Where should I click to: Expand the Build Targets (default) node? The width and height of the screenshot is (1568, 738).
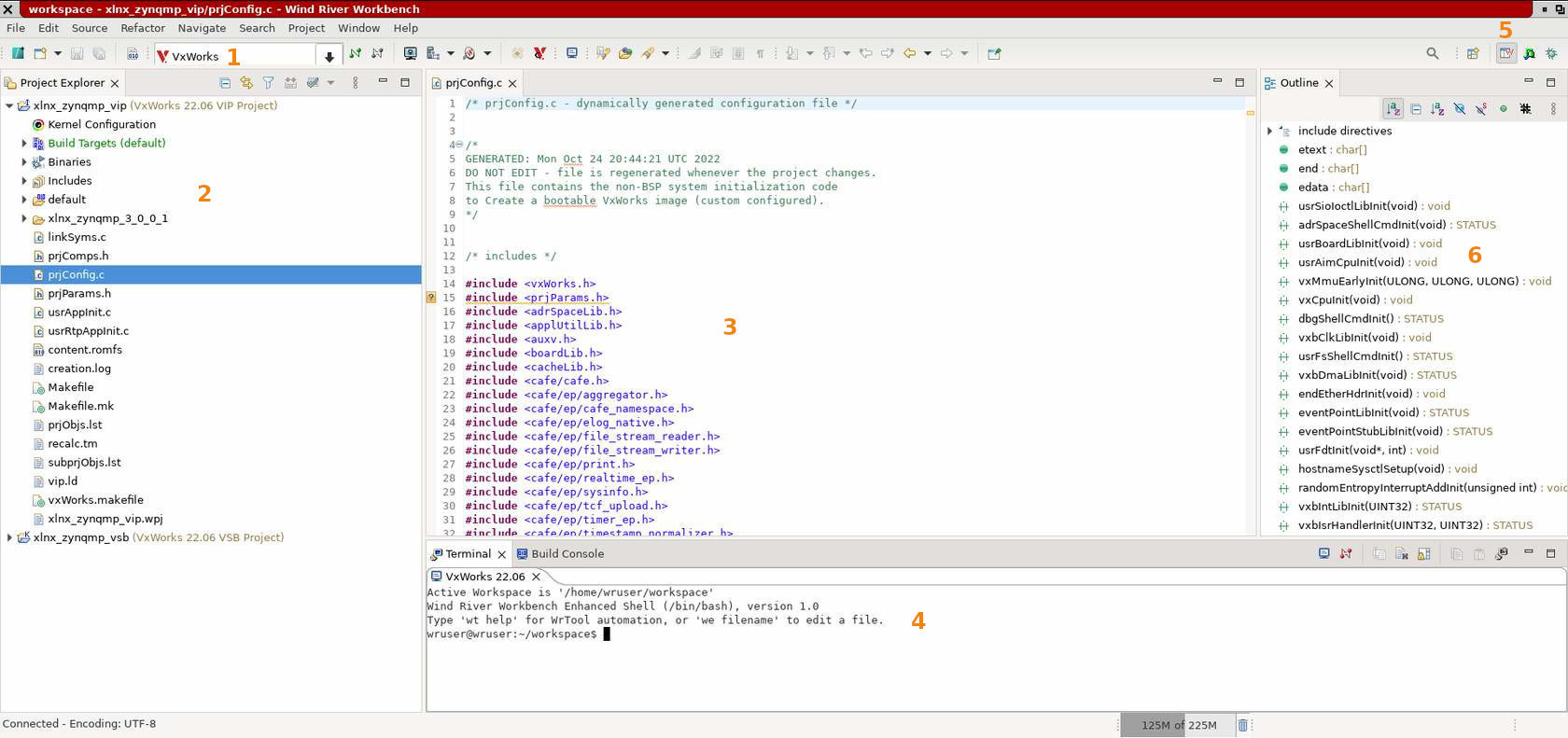tap(24, 144)
